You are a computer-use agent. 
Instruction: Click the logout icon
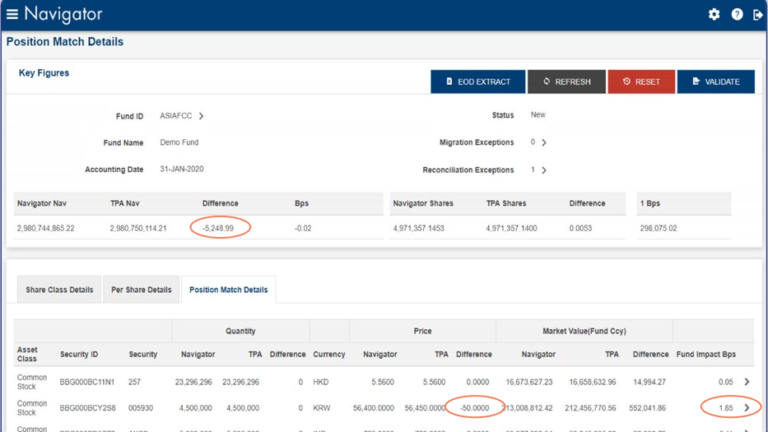(x=758, y=15)
